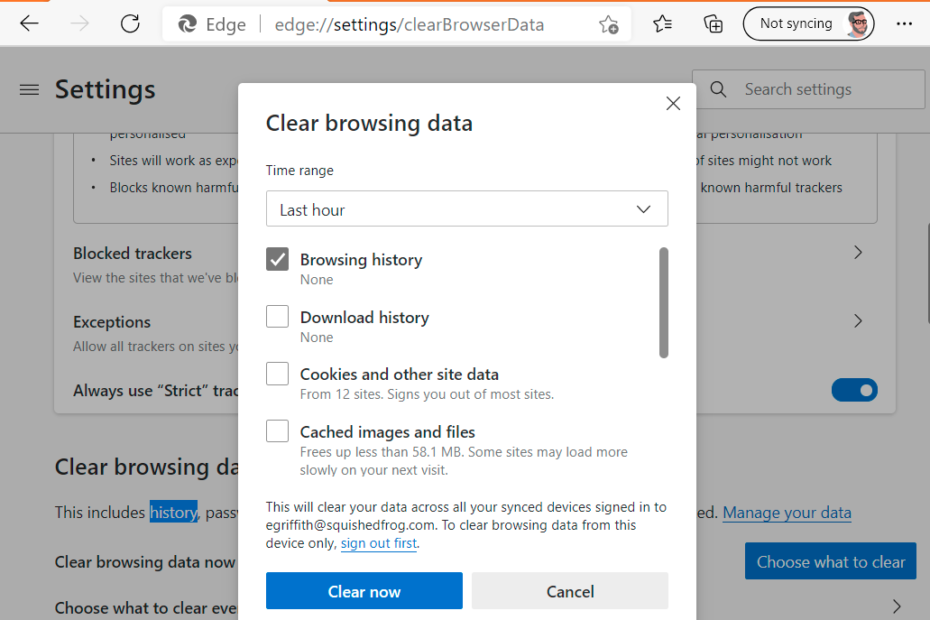The width and height of the screenshot is (930, 620).
Task: Open the Collections icon
Action: click(x=713, y=24)
